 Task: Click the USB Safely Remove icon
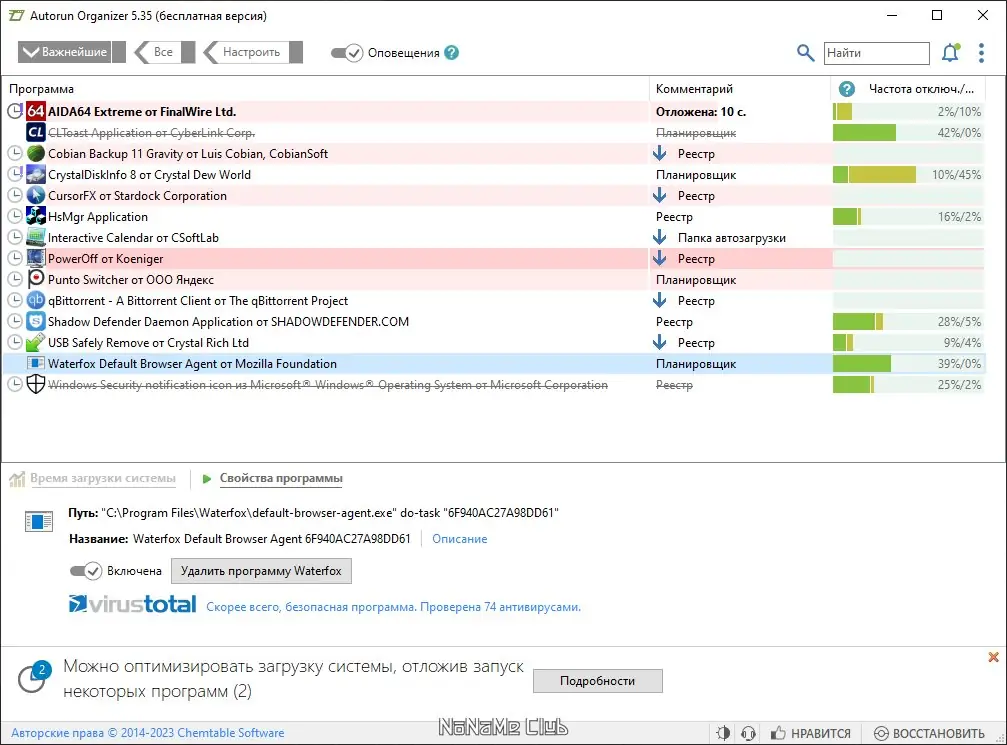[x=35, y=342]
